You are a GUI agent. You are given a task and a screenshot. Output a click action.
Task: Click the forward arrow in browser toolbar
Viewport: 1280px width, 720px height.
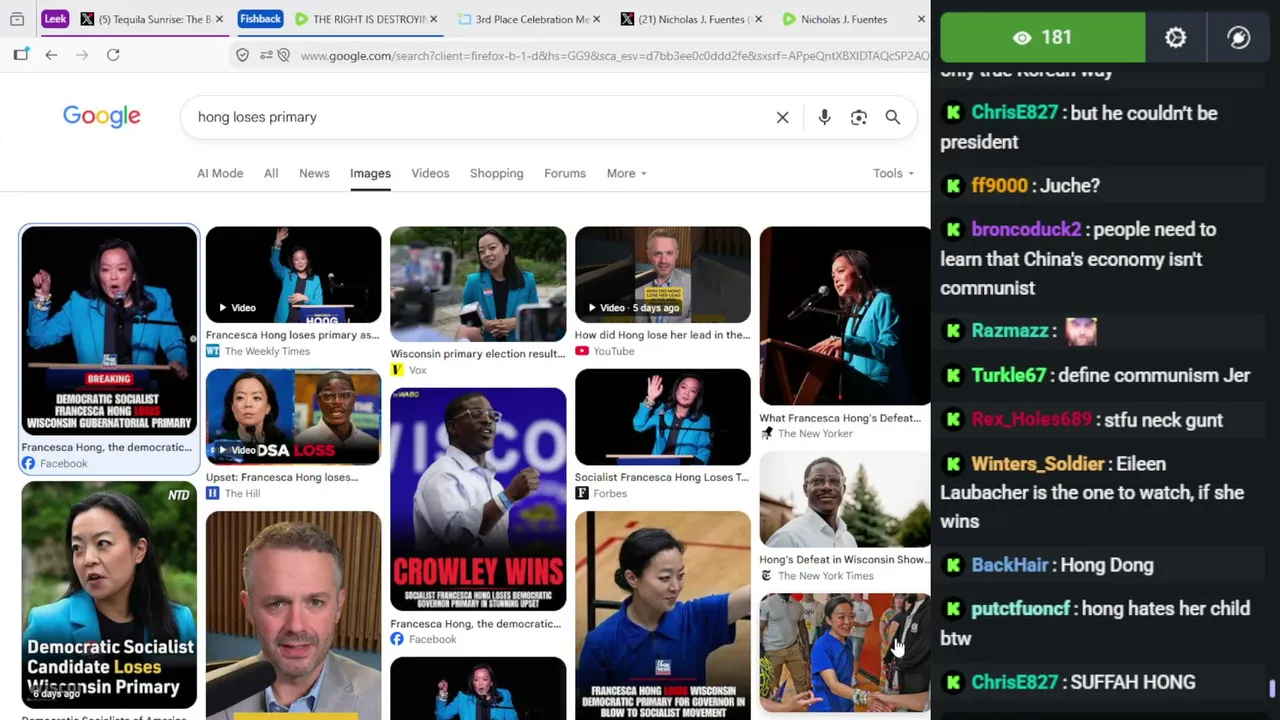(82, 55)
